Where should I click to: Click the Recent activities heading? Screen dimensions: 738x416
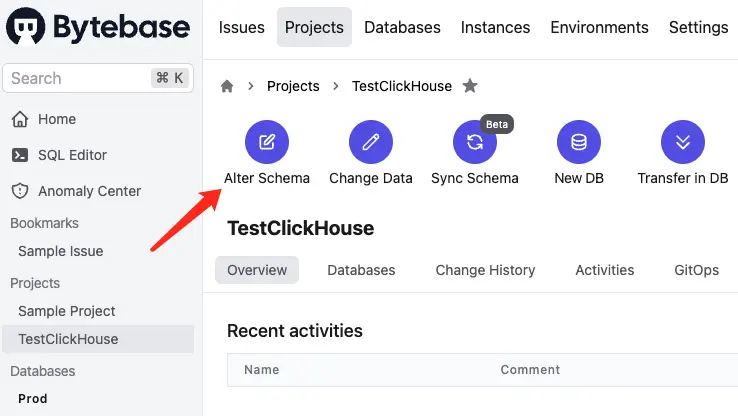295,331
